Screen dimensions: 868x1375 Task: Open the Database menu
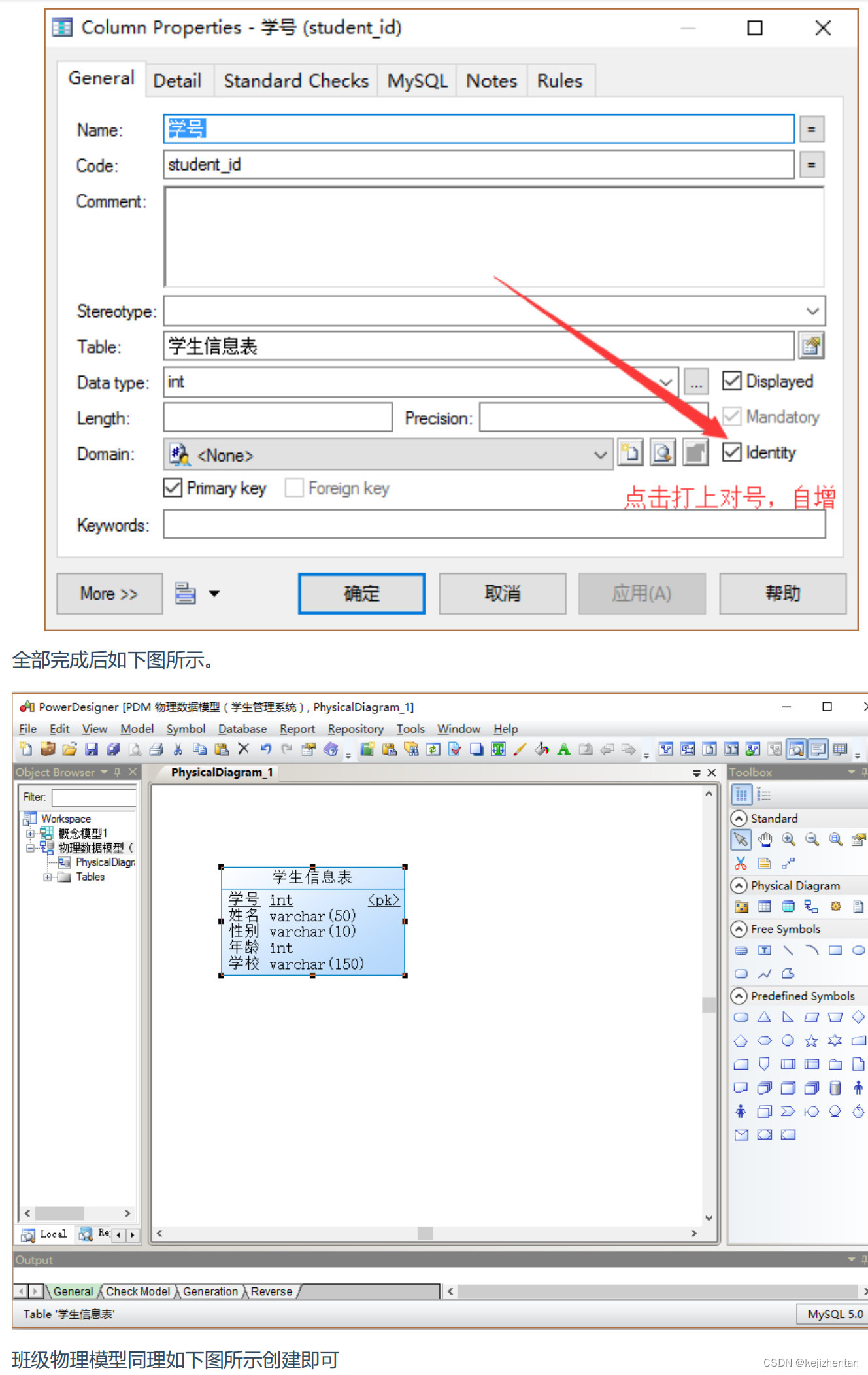(242, 728)
